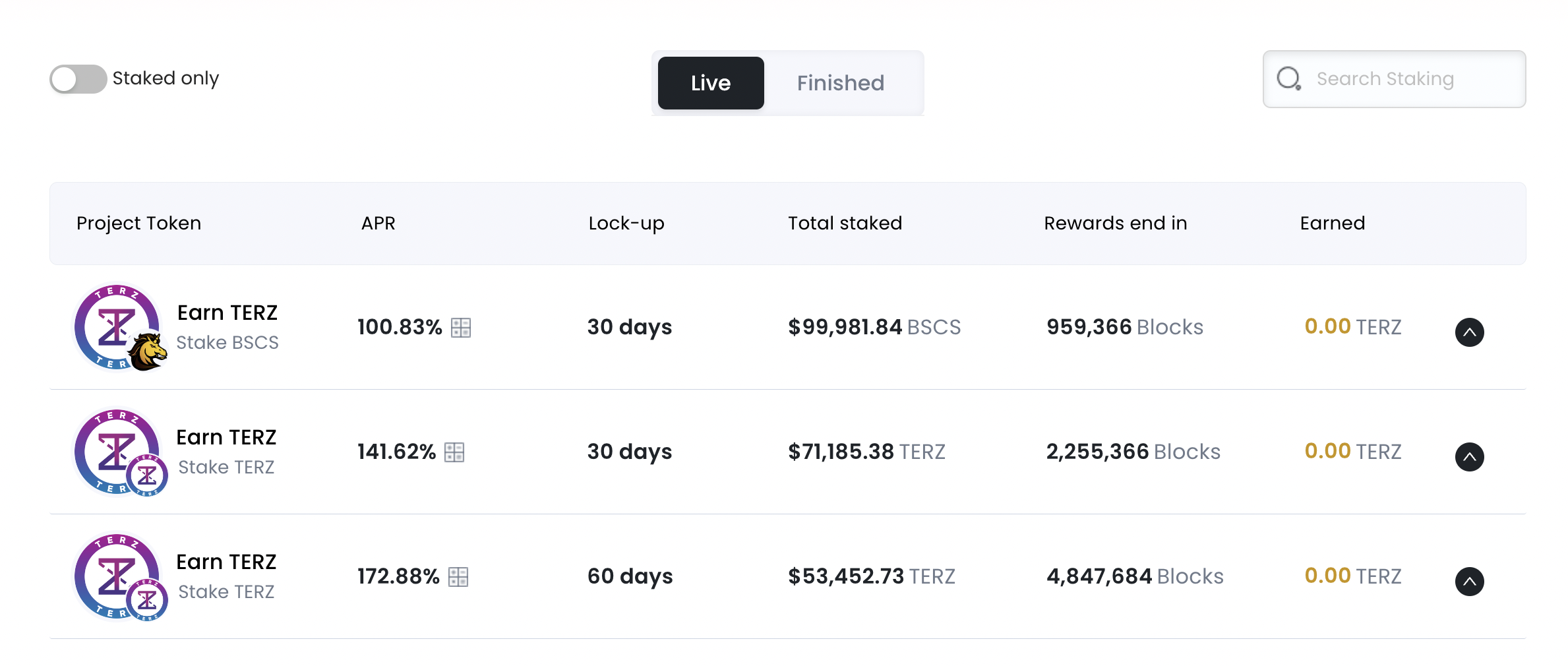Click the 172.88% APR value
Viewport: 1568px width, 666px height.
(x=399, y=576)
